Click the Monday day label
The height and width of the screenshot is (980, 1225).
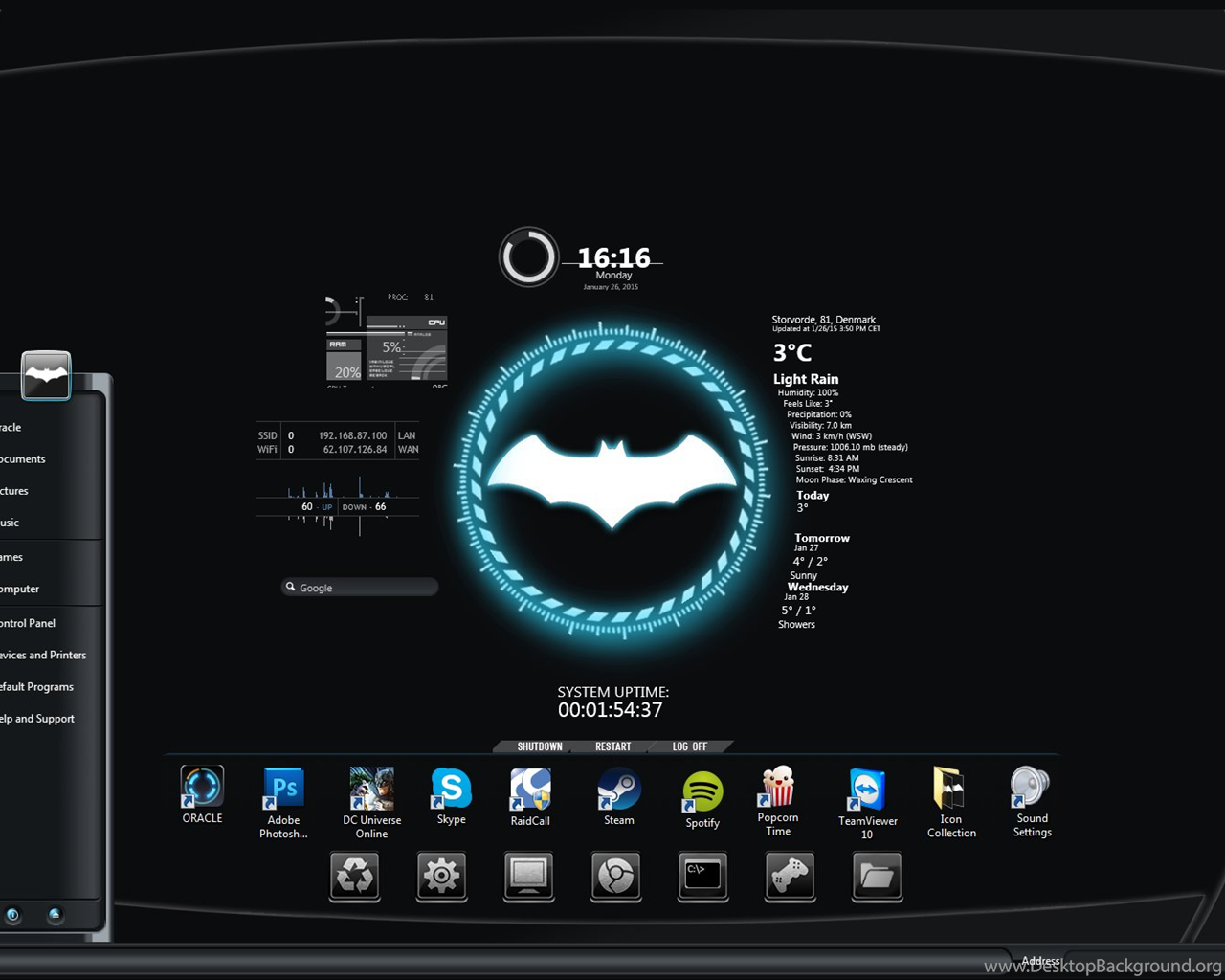pos(613,275)
